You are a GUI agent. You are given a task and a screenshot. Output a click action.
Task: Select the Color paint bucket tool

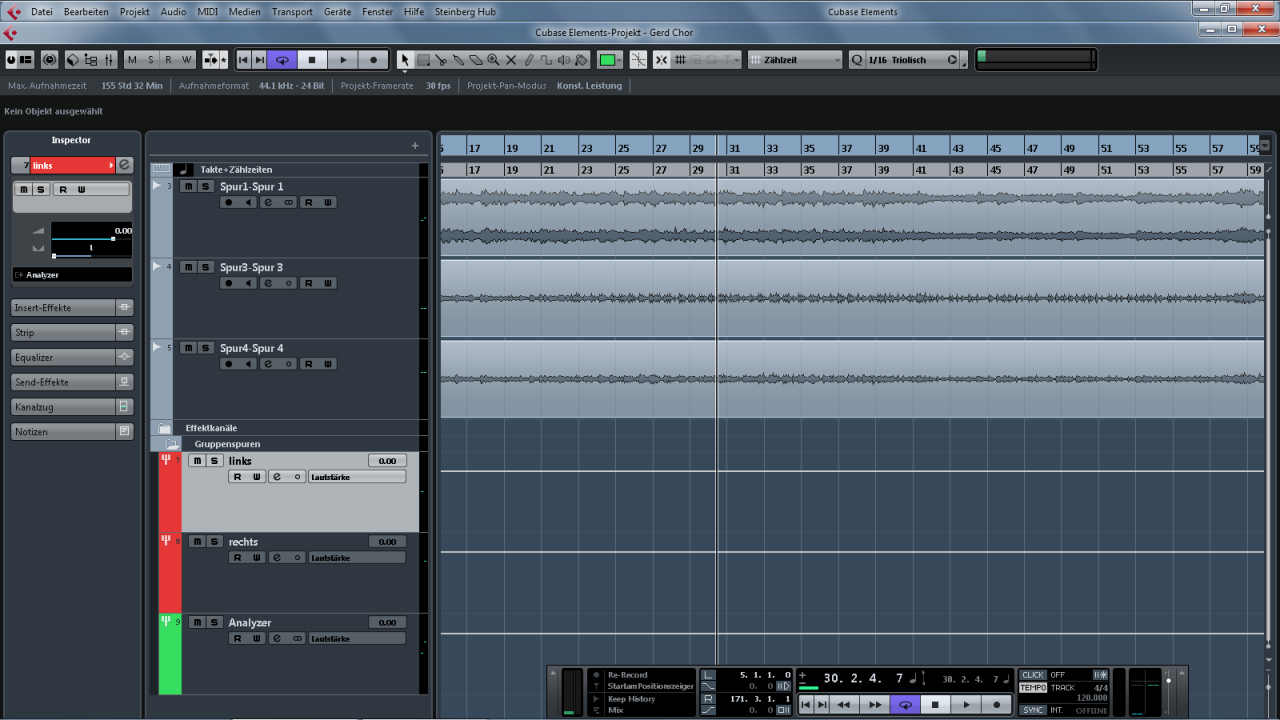[581, 60]
